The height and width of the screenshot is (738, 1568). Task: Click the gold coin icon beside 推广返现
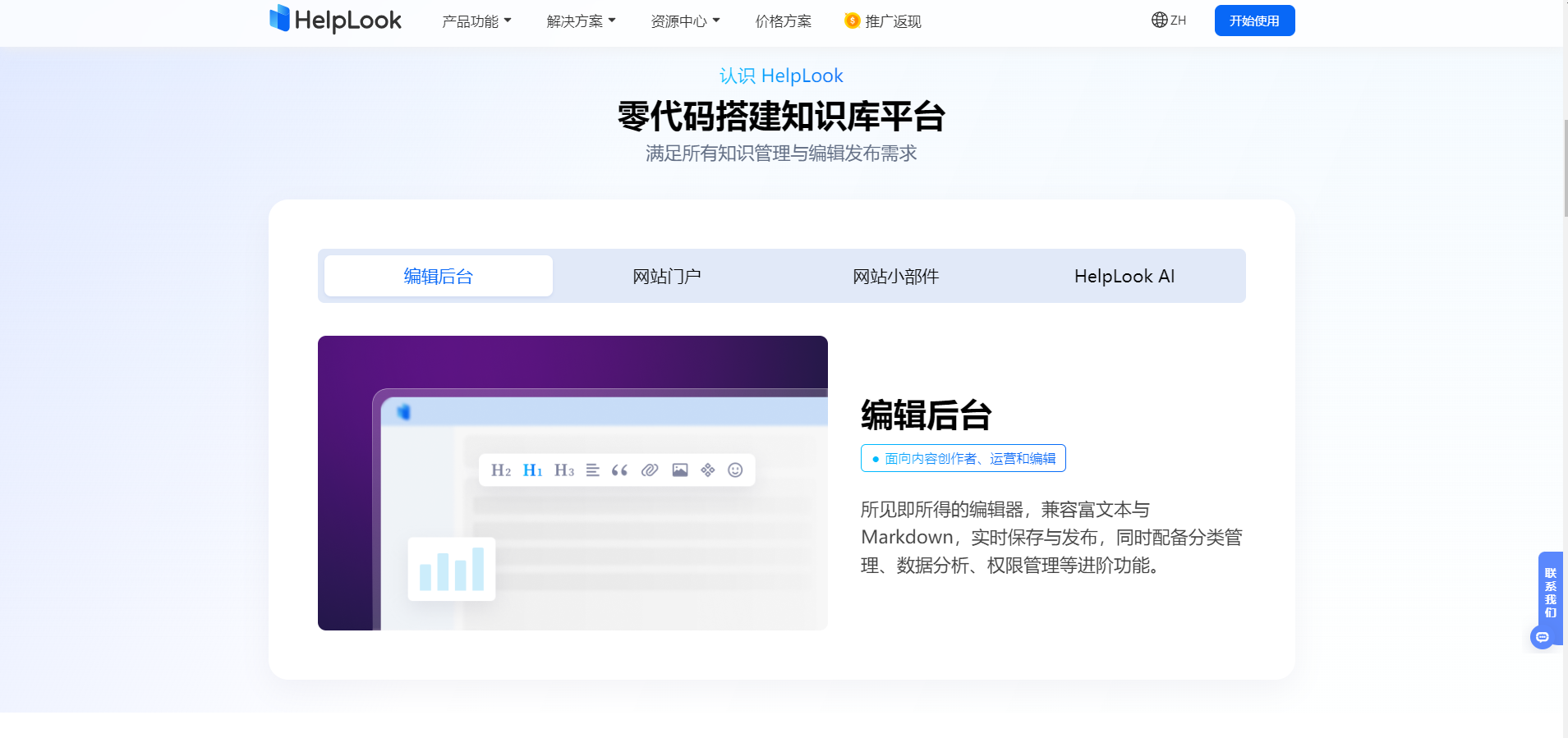pyautogui.click(x=852, y=21)
